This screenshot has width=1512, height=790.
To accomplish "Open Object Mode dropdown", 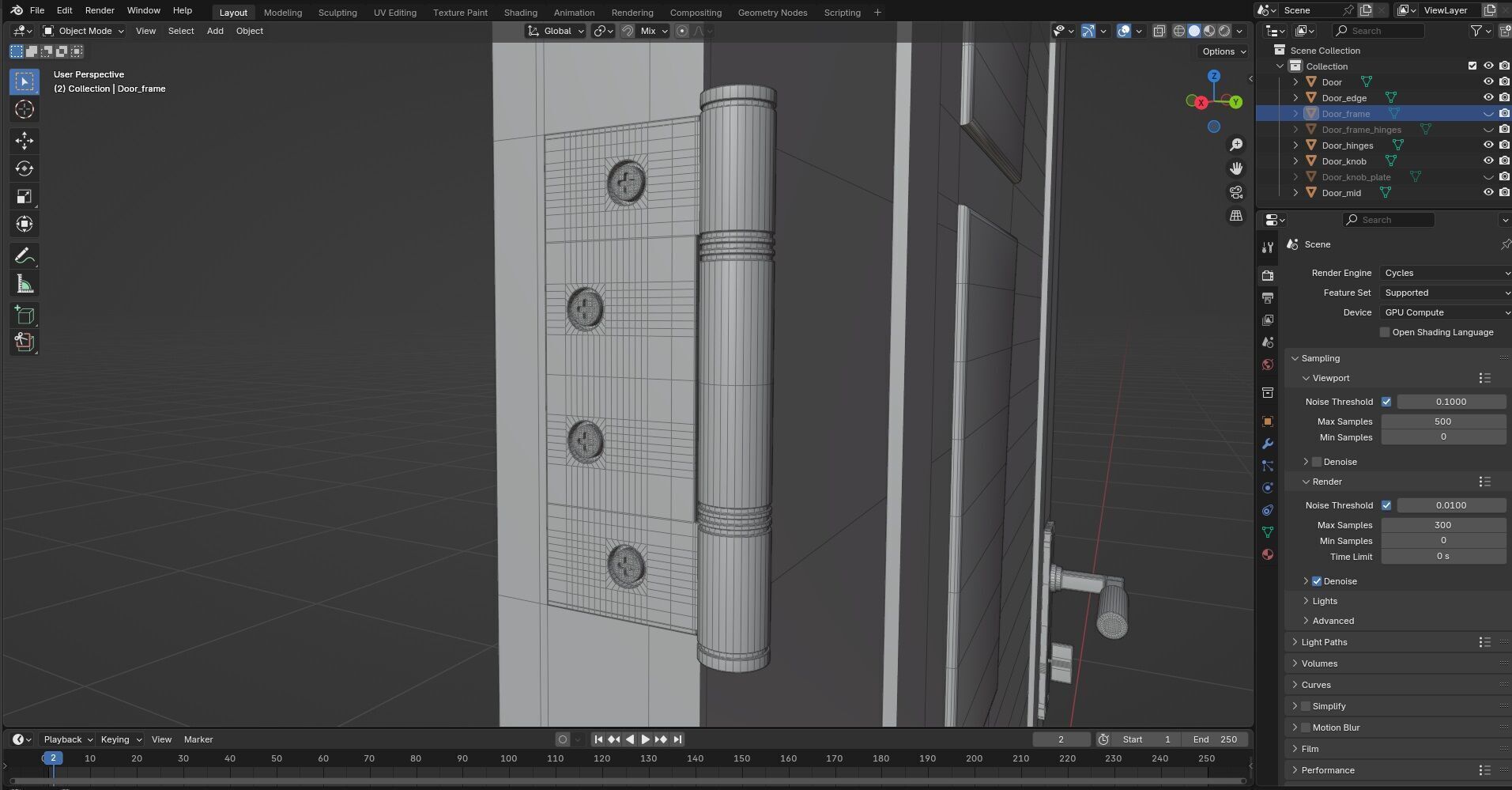I will (x=83, y=31).
